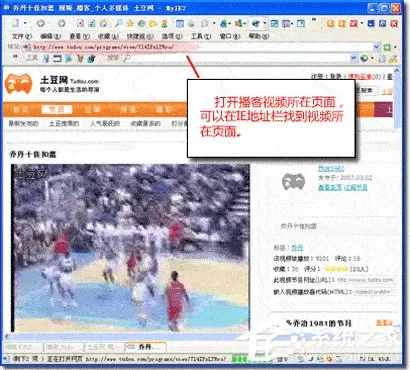
Task: Click the search engine globe icon
Action: click(364, 59)
